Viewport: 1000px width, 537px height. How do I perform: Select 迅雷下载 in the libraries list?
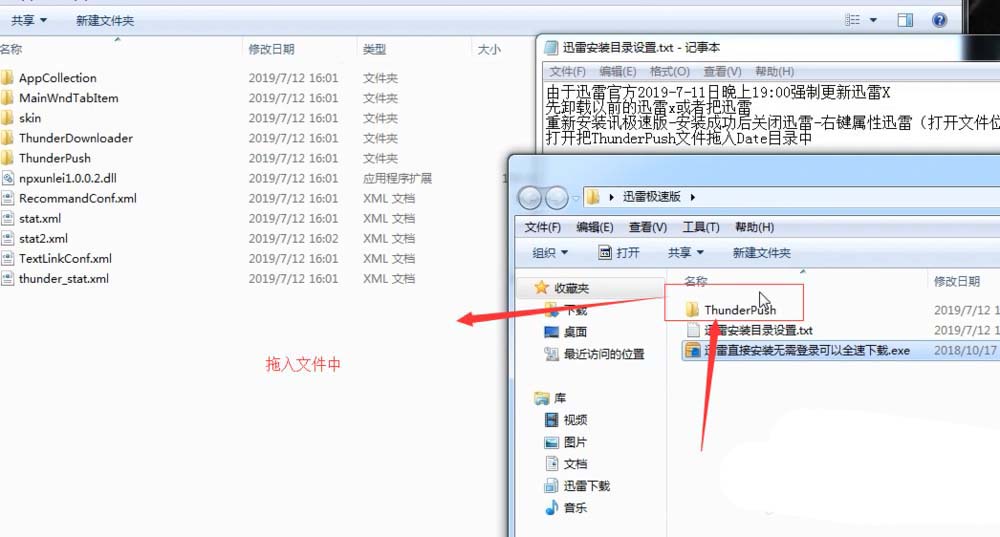click(586, 486)
